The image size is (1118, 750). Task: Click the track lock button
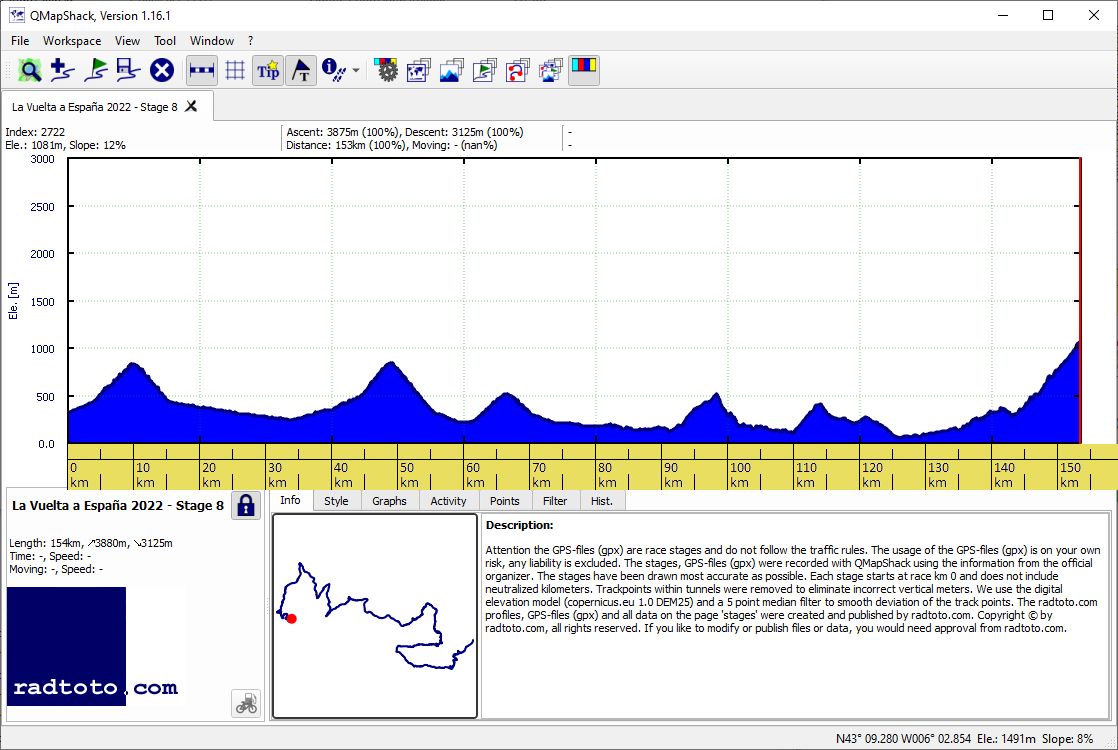click(246, 505)
